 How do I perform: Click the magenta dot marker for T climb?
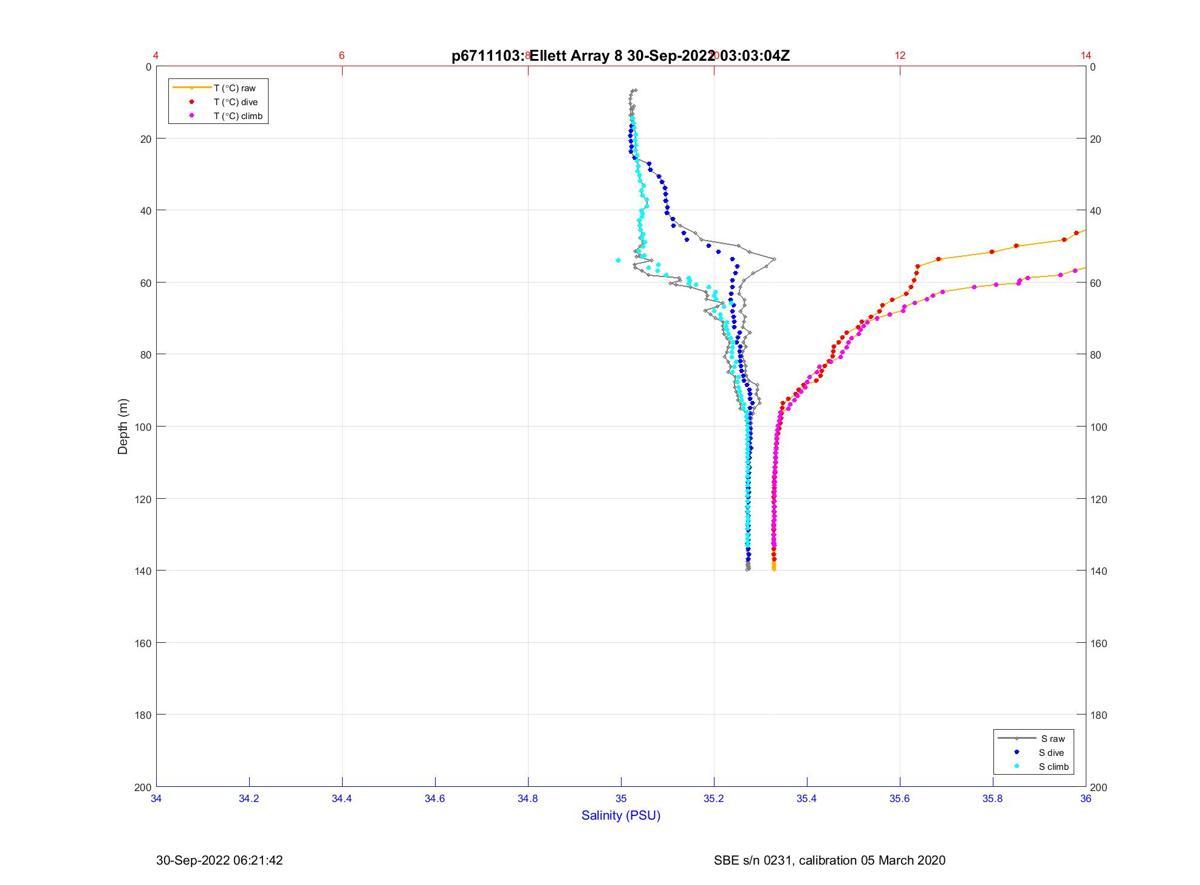(191, 116)
